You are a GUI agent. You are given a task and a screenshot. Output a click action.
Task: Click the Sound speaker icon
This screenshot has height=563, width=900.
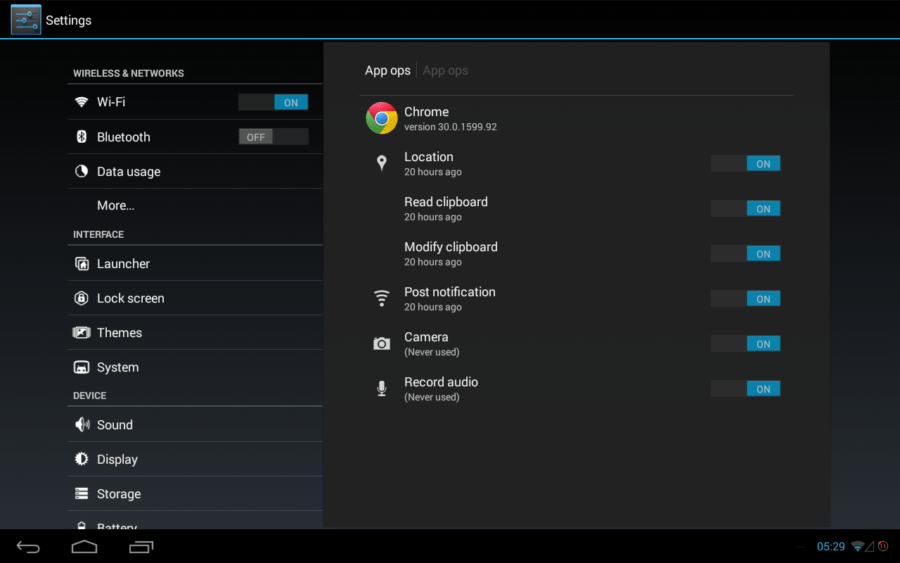(82, 424)
